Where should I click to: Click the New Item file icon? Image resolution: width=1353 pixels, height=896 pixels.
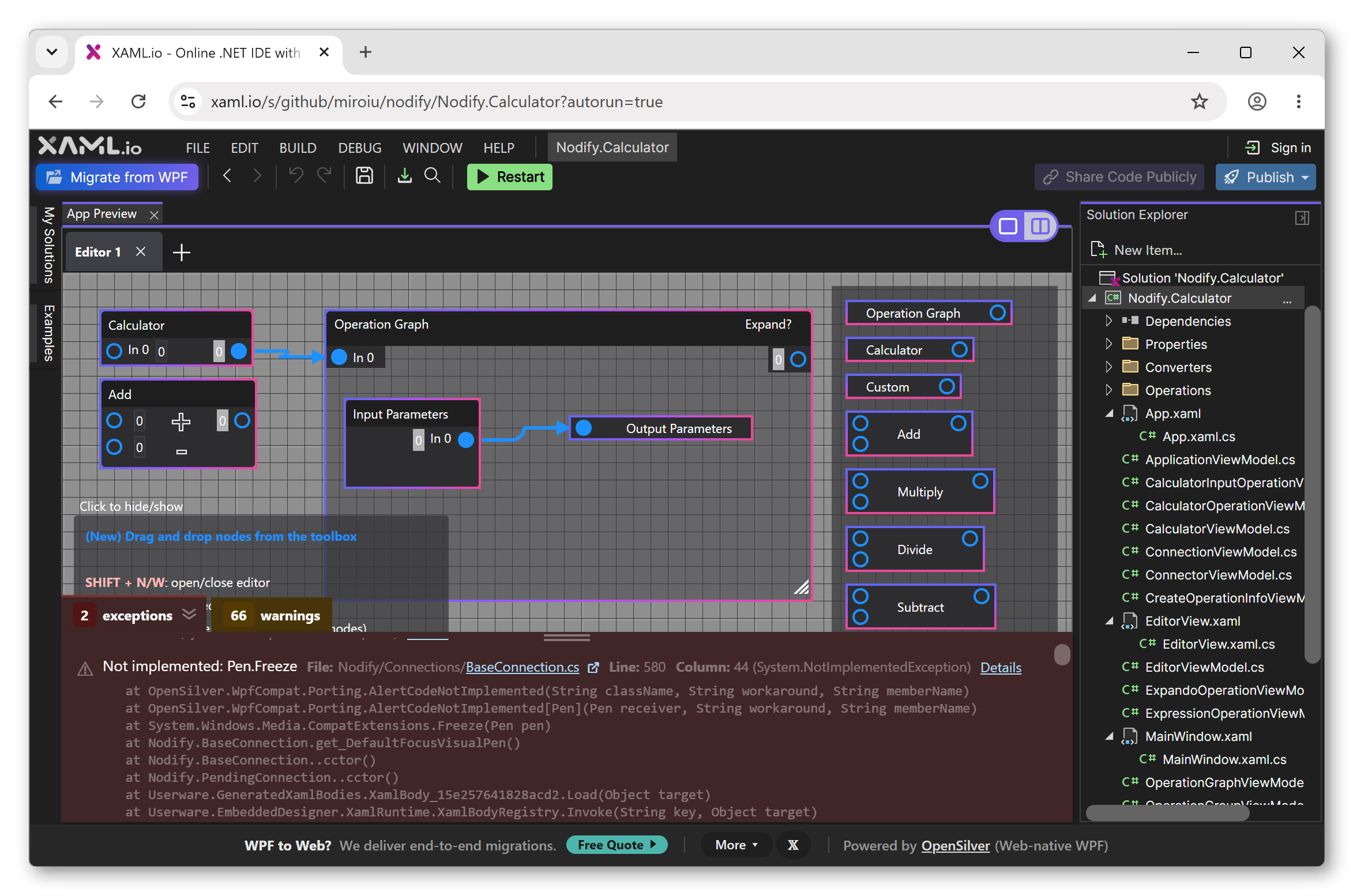[x=1098, y=250]
